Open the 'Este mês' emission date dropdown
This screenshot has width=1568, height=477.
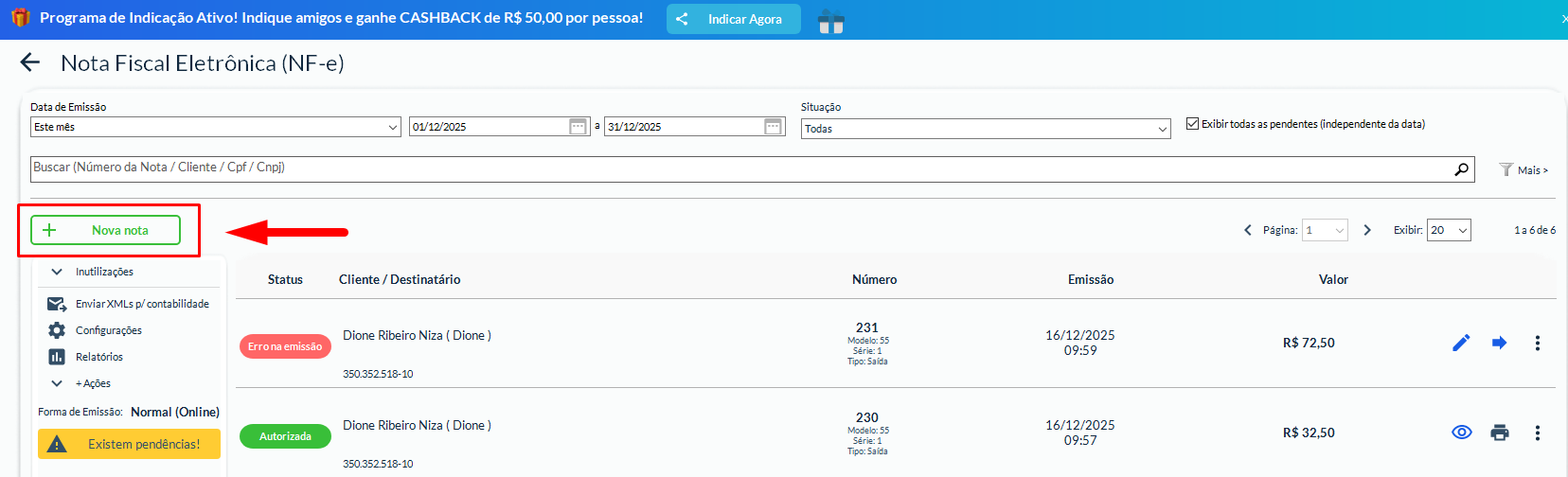click(x=215, y=127)
